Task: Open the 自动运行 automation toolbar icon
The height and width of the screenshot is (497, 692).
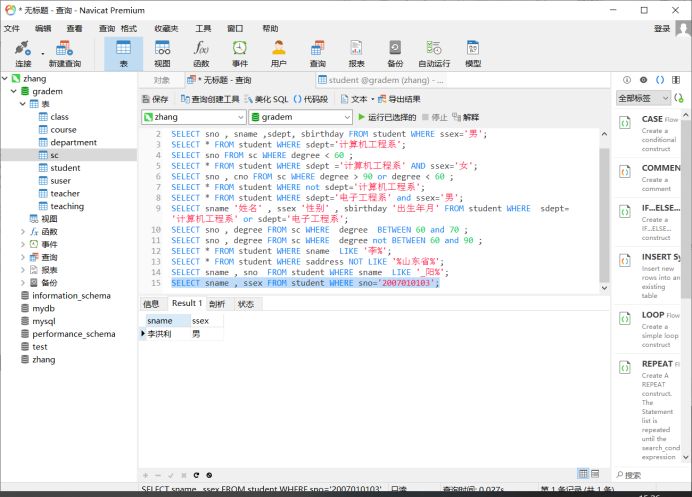Action: pos(434,54)
